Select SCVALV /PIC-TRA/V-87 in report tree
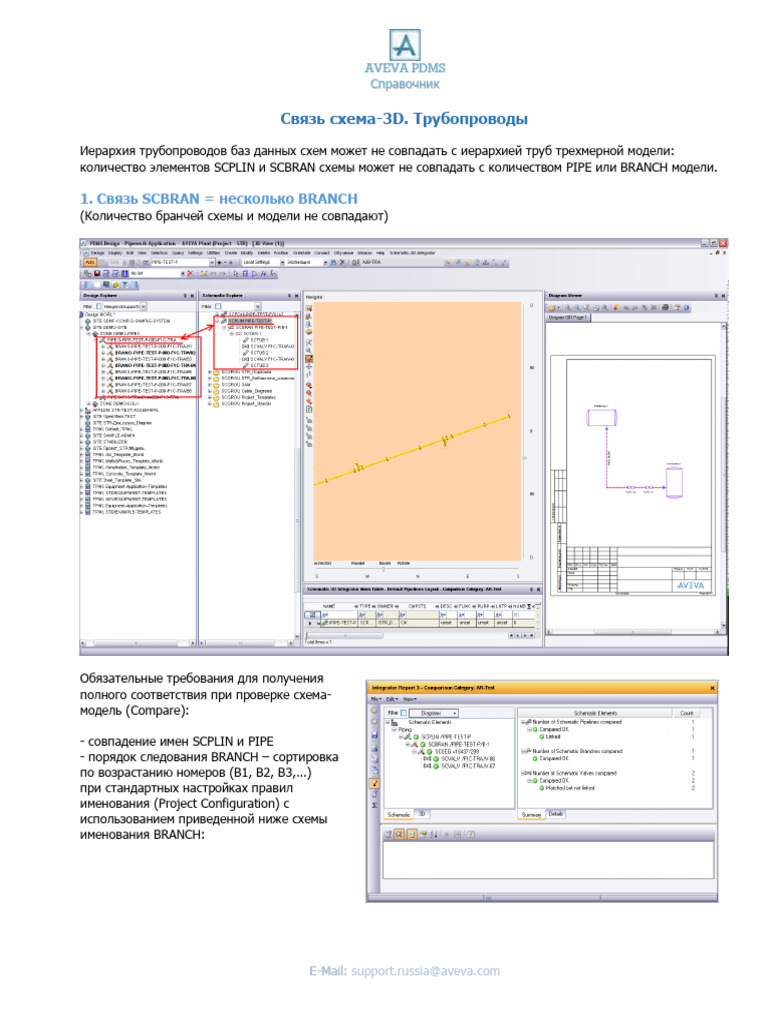The height and width of the screenshot is (1024, 768). point(468,766)
